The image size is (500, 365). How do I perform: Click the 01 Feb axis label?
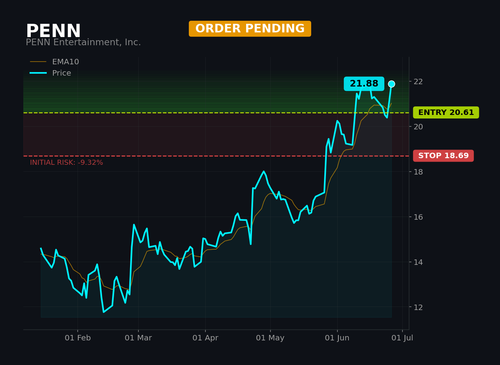[x=78, y=338]
